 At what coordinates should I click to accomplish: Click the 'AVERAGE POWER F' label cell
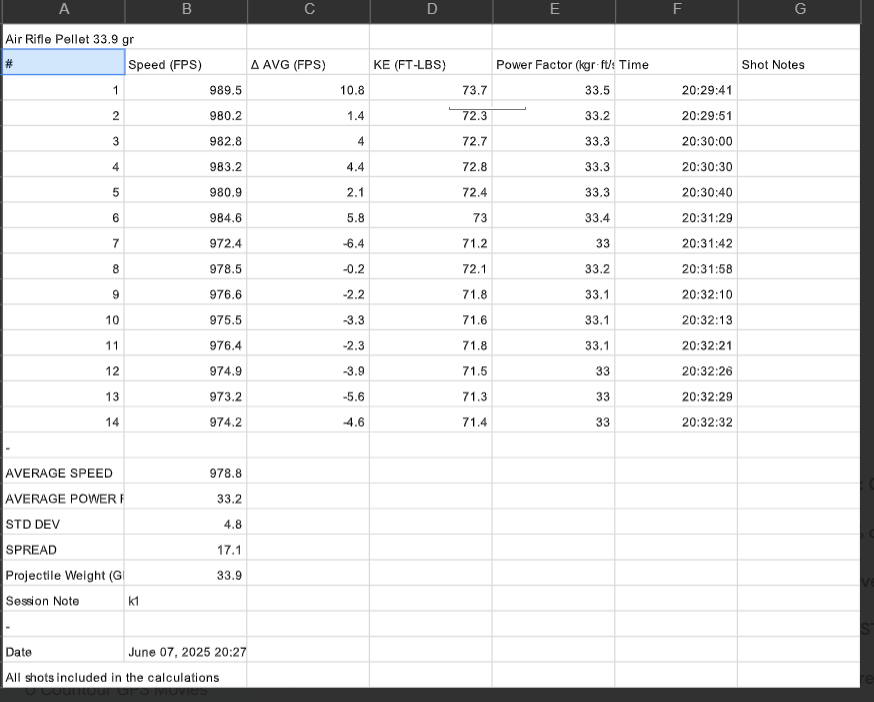64,498
